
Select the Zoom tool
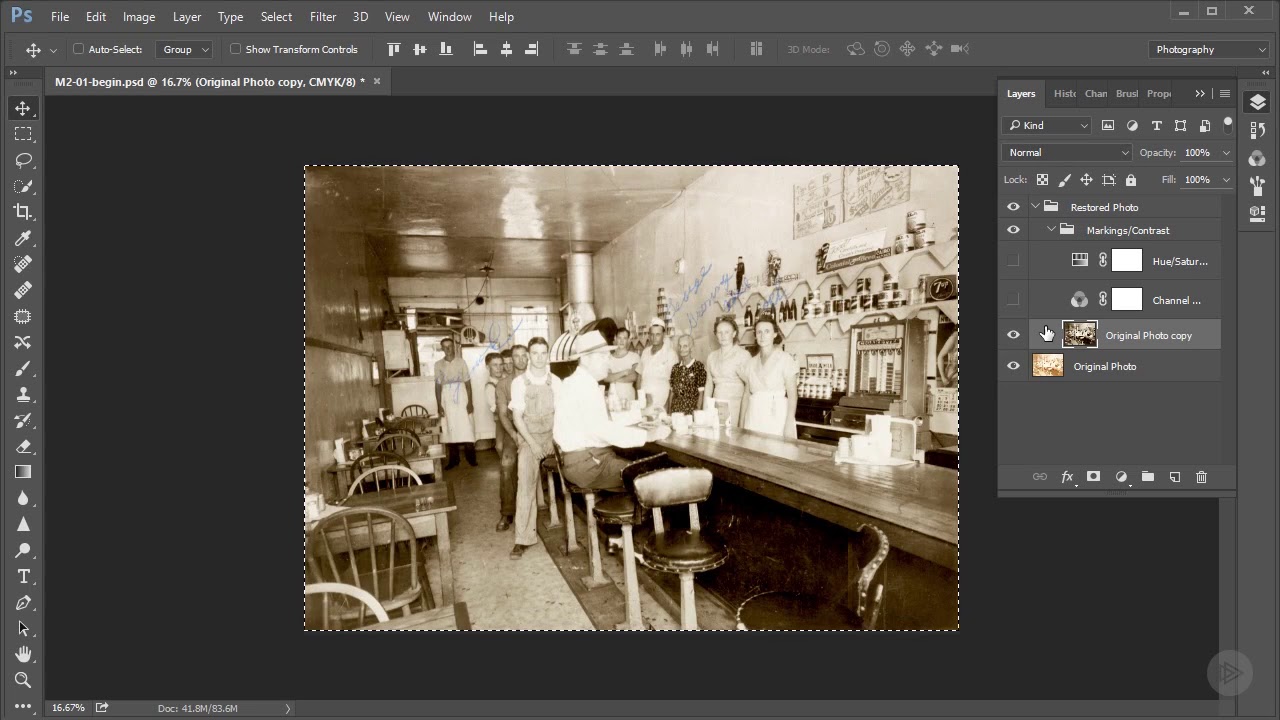coord(23,680)
